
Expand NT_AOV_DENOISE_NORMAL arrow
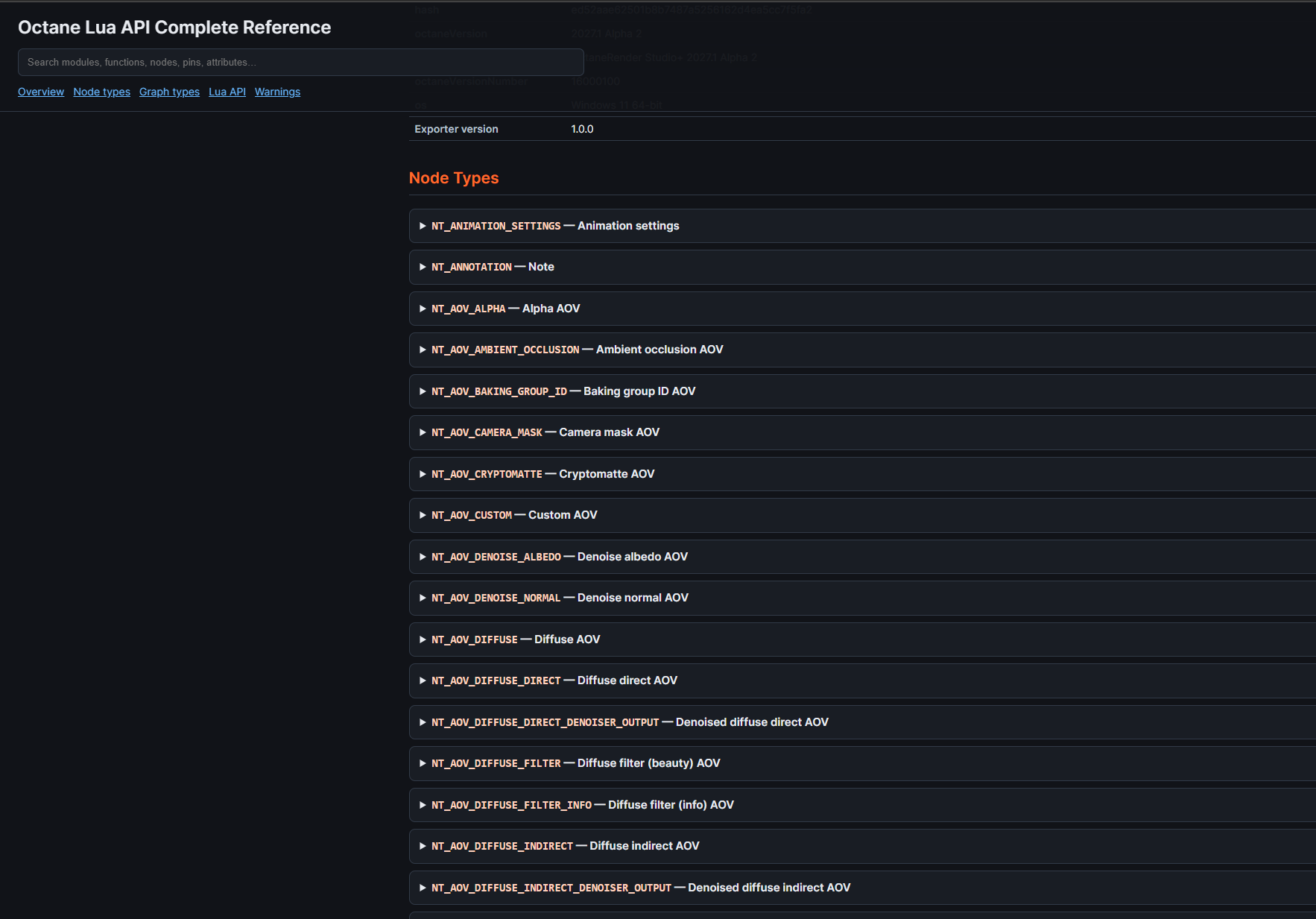pyautogui.click(x=423, y=598)
